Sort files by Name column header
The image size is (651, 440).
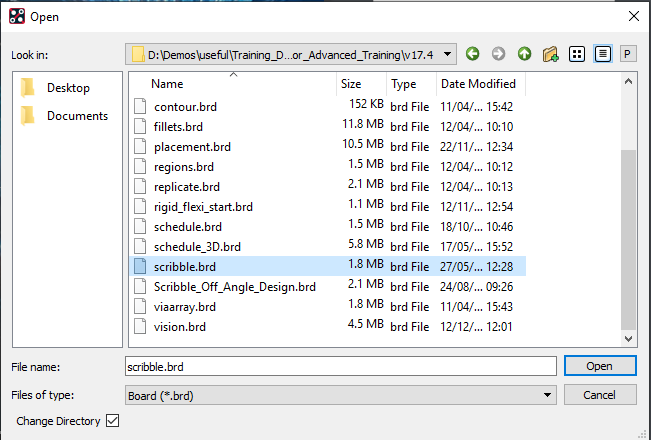167,84
